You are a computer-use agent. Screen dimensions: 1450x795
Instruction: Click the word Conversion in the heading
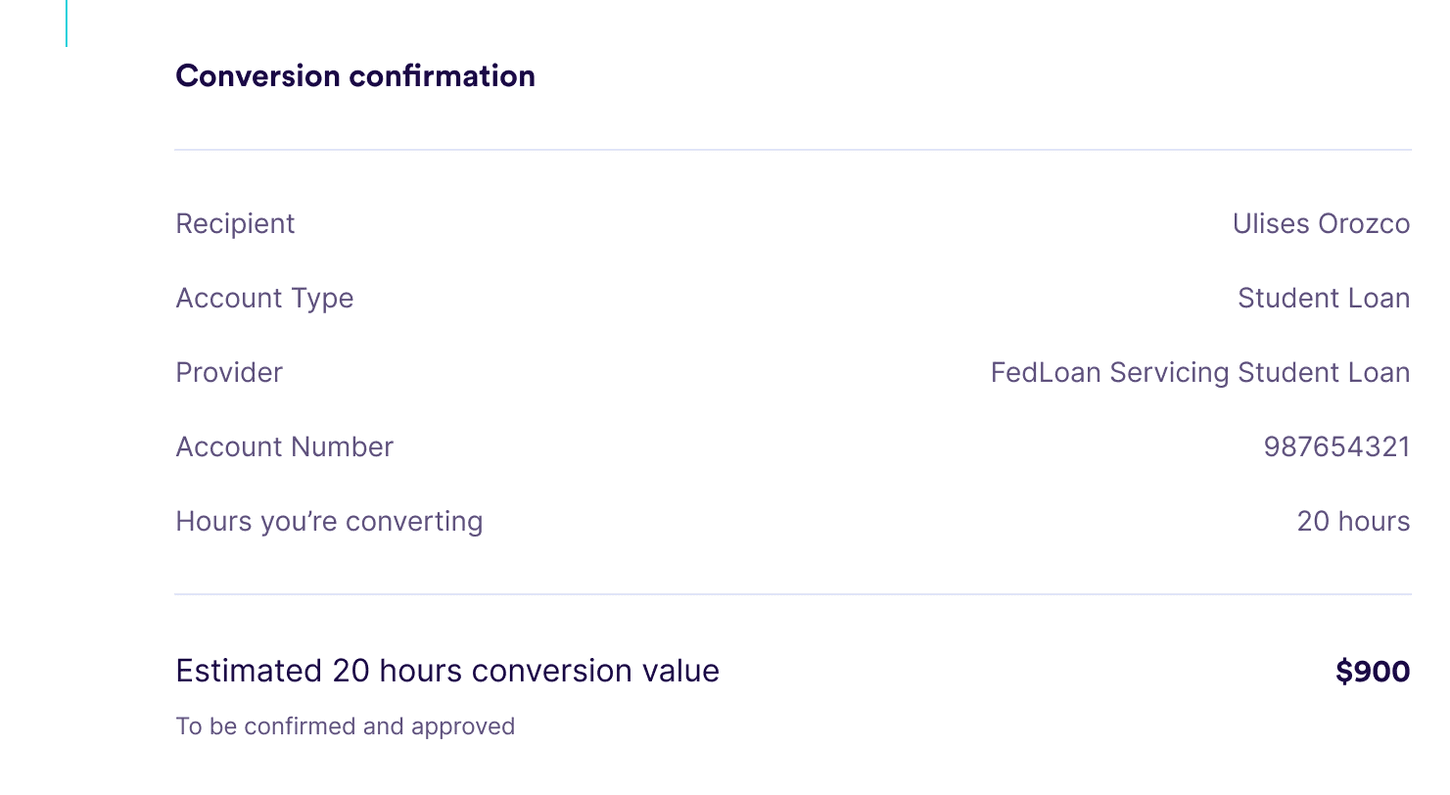[x=258, y=76]
